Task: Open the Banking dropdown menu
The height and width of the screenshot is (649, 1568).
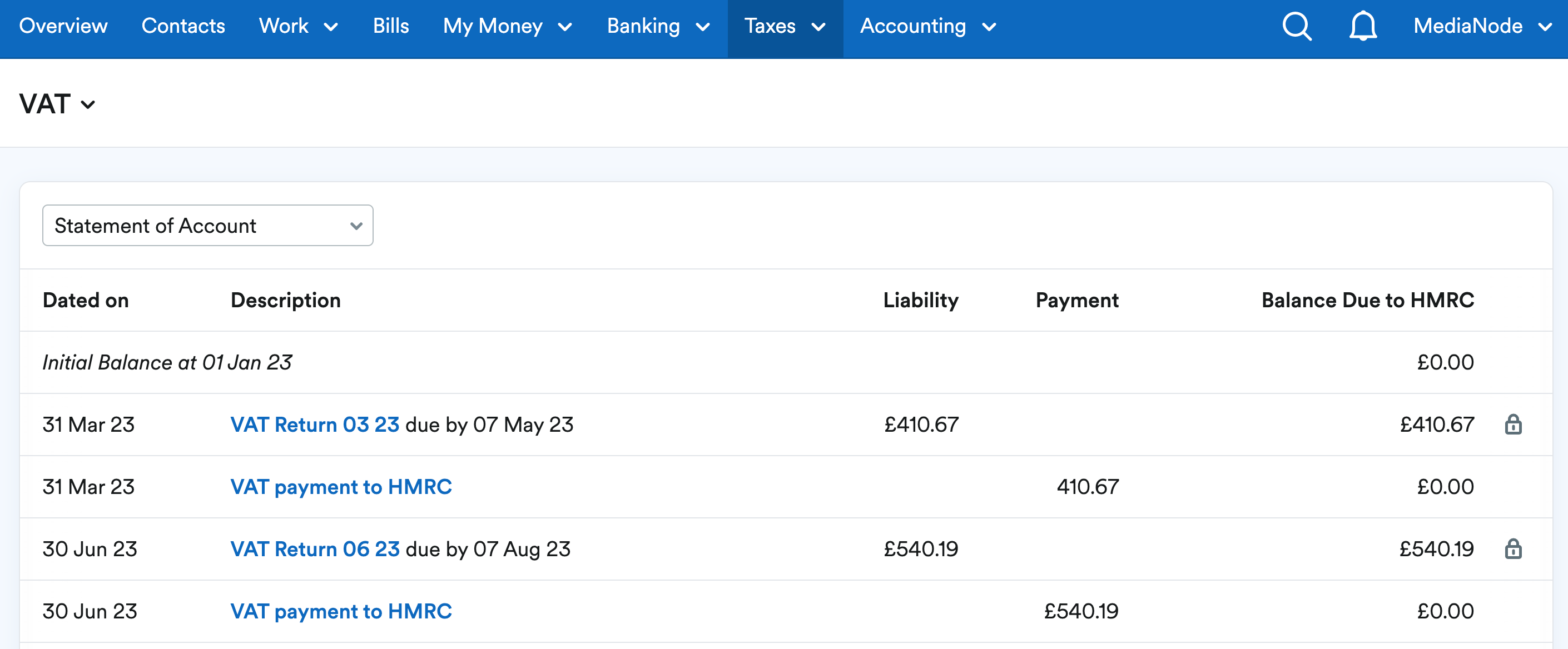Action: [x=658, y=26]
